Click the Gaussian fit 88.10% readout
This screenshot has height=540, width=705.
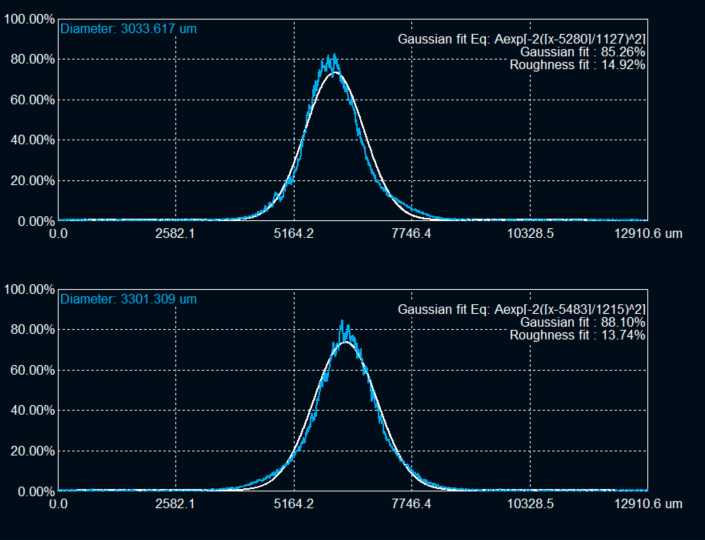pos(583,322)
